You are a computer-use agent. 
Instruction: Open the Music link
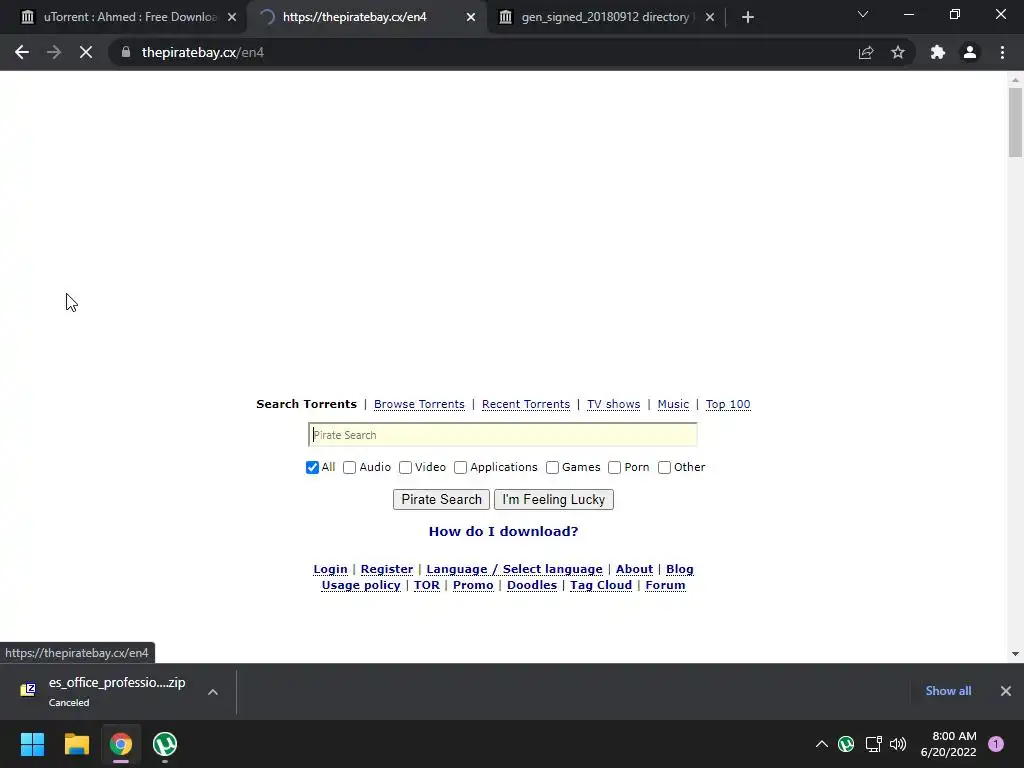[673, 404]
